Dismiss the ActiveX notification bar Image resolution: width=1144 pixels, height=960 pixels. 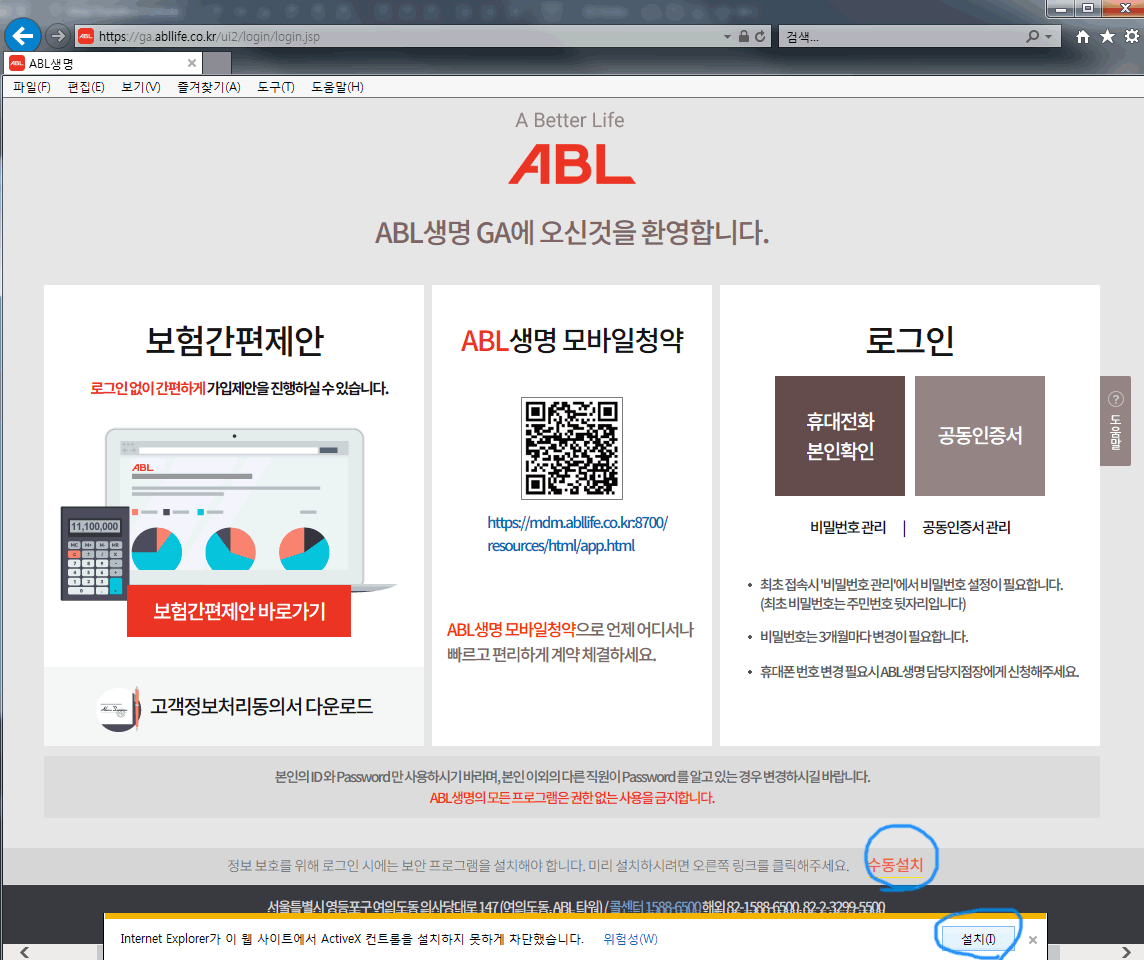click(1032, 940)
